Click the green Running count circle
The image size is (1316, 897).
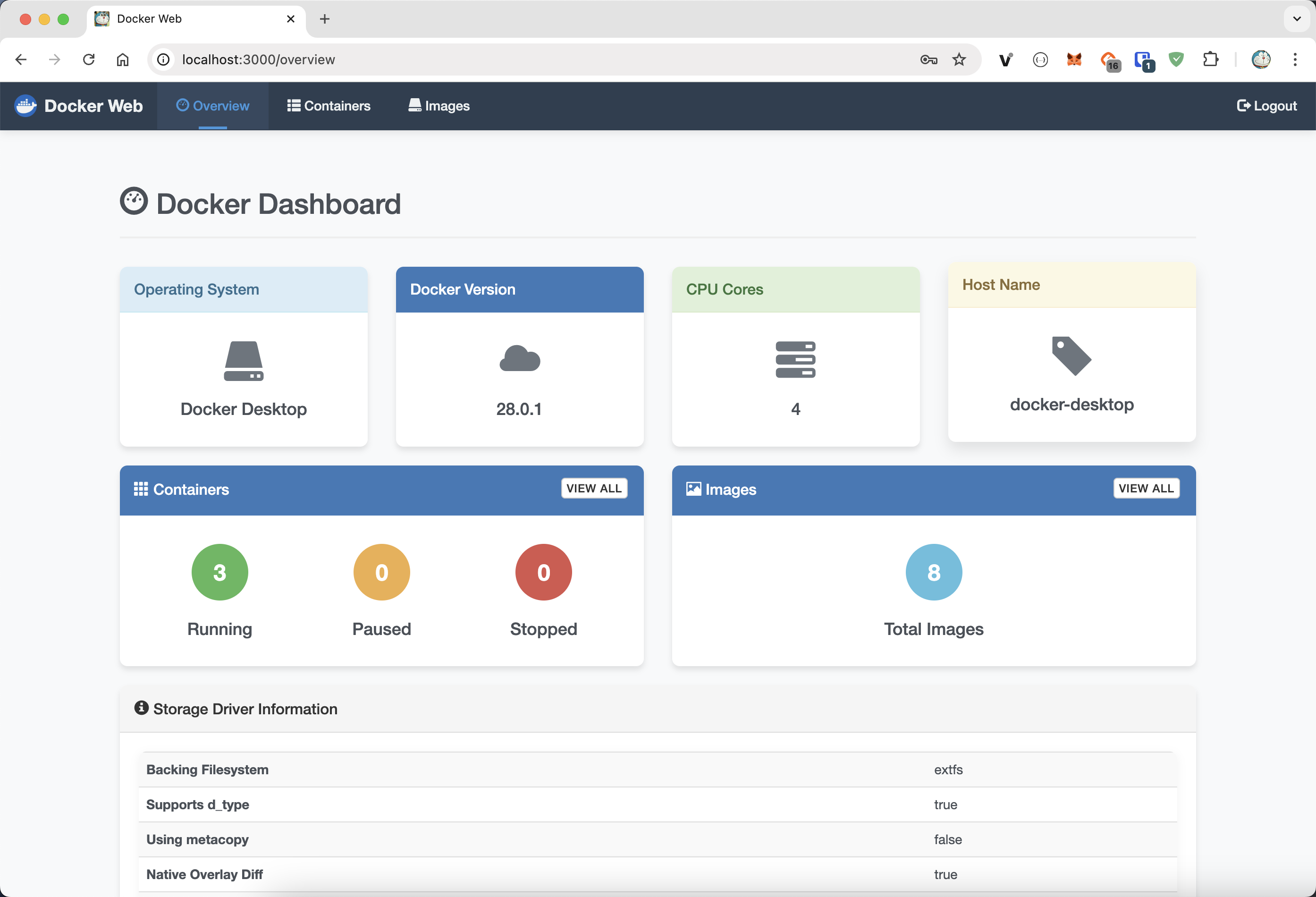(219, 572)
